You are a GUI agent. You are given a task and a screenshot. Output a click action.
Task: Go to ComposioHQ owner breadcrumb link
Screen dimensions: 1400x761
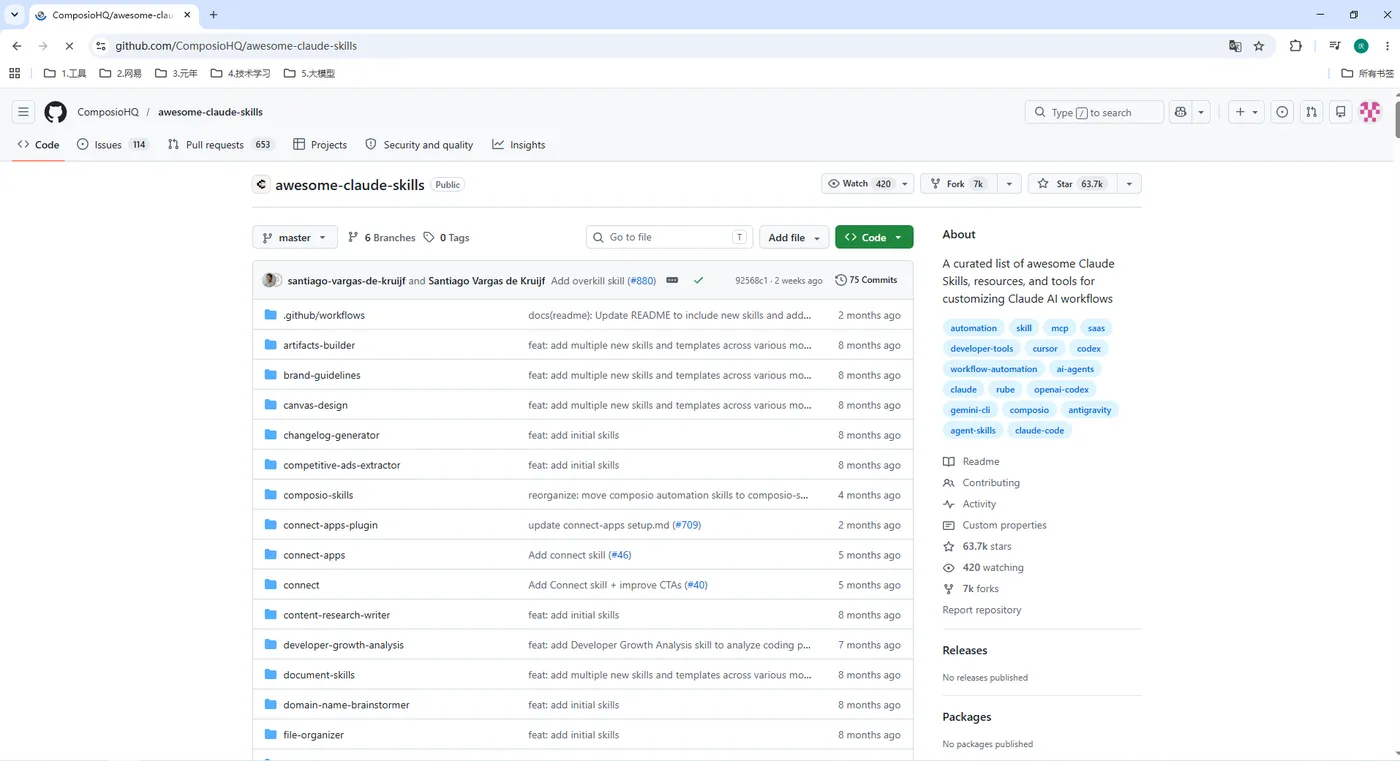(108, 112)
